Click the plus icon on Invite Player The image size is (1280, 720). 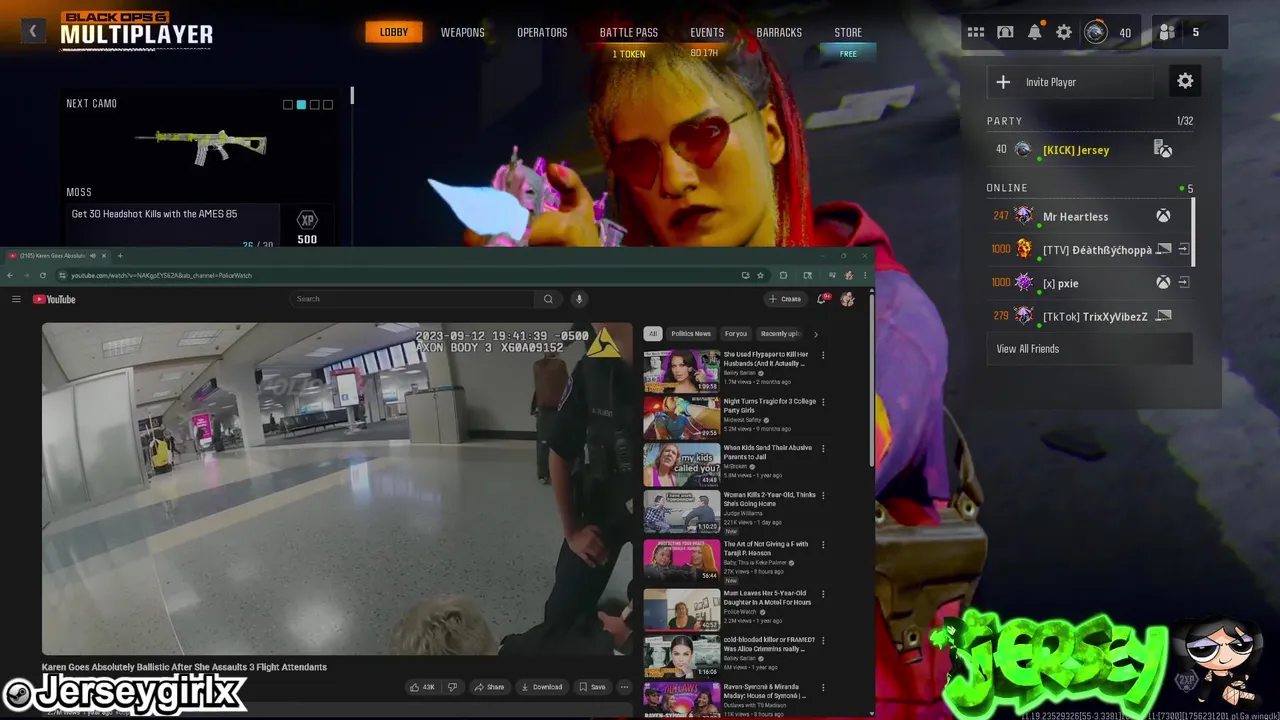pyautogui.click(x=1003, y=82)
